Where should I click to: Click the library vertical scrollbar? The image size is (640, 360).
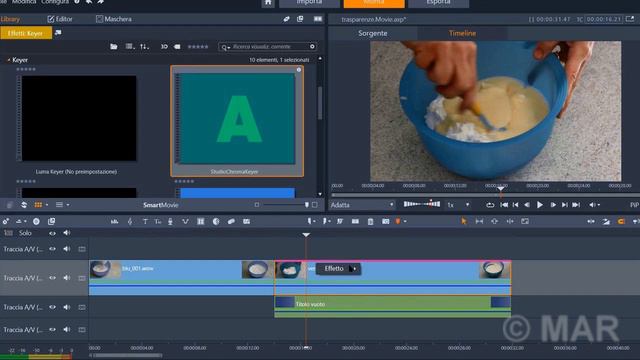(x=320, y=103)
